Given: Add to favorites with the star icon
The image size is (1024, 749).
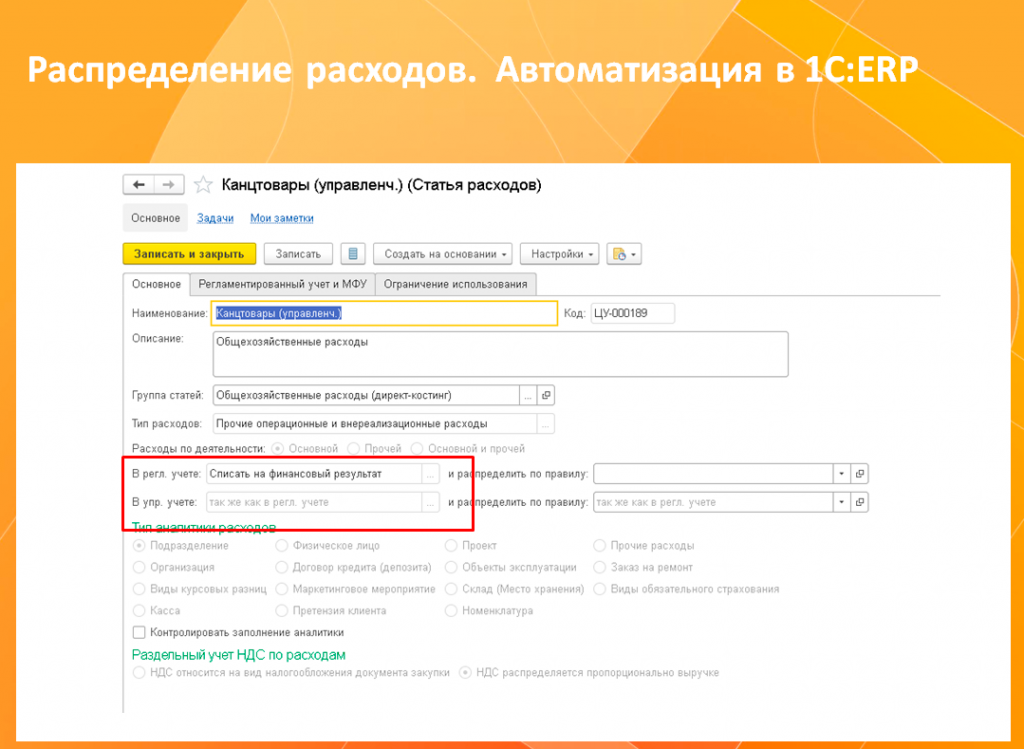Looking at the screenshot, I should click(x=203, y=185).
